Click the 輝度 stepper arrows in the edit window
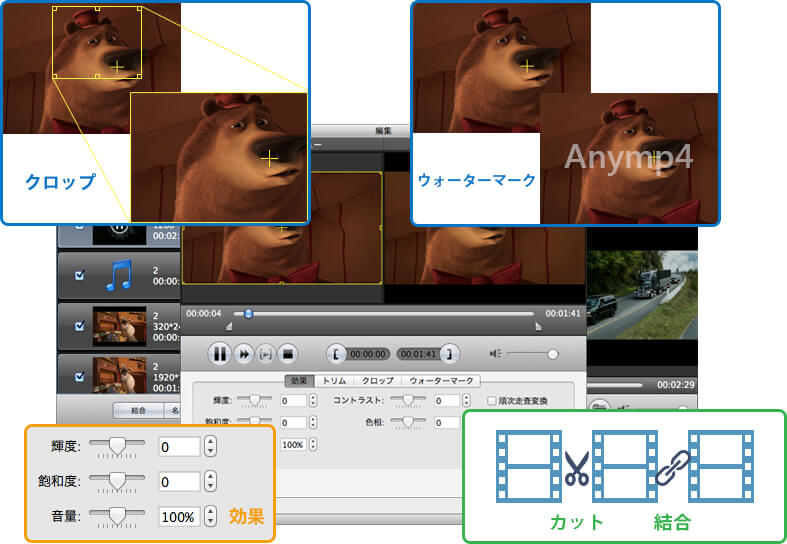The width and height of the screenshot is (787, 544). pyautogui.click(x=313, y=400)
